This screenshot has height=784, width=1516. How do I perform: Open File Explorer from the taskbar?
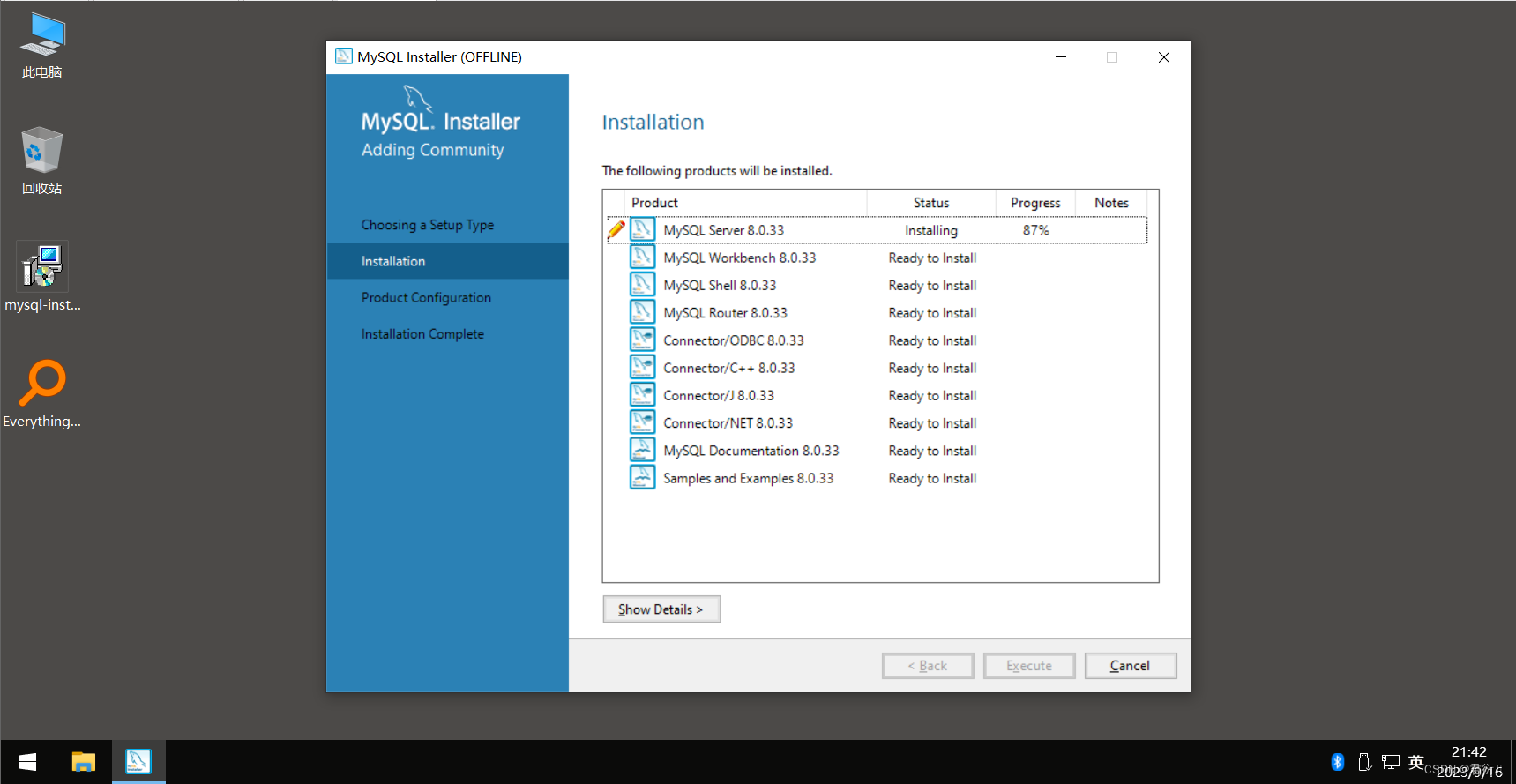point(84,762)
